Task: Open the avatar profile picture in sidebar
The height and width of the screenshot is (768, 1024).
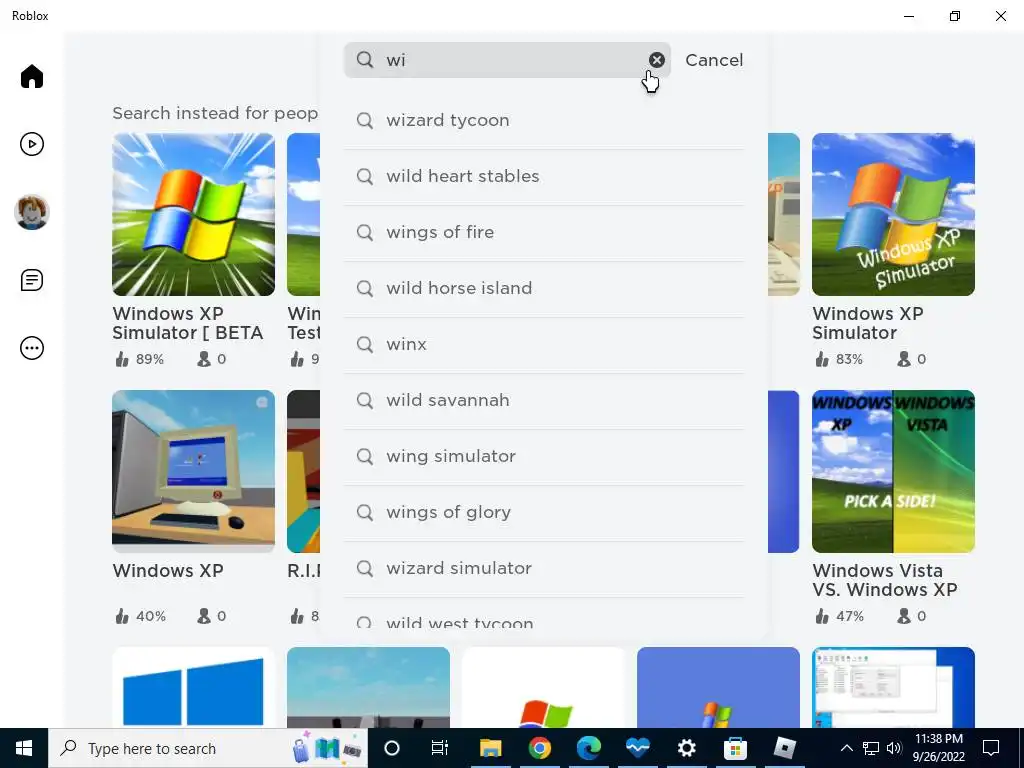Action: tap(31, 212)
